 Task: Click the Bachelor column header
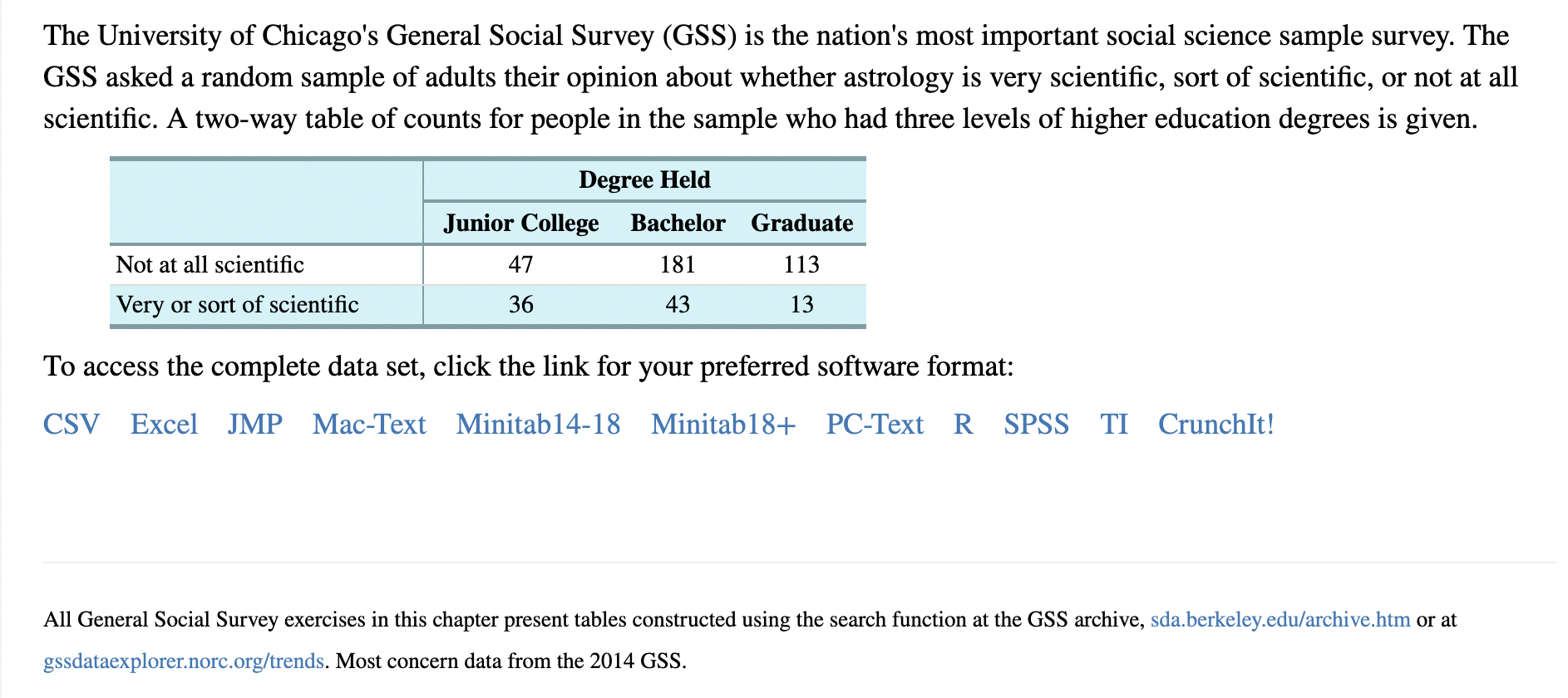tap(678, 223)
